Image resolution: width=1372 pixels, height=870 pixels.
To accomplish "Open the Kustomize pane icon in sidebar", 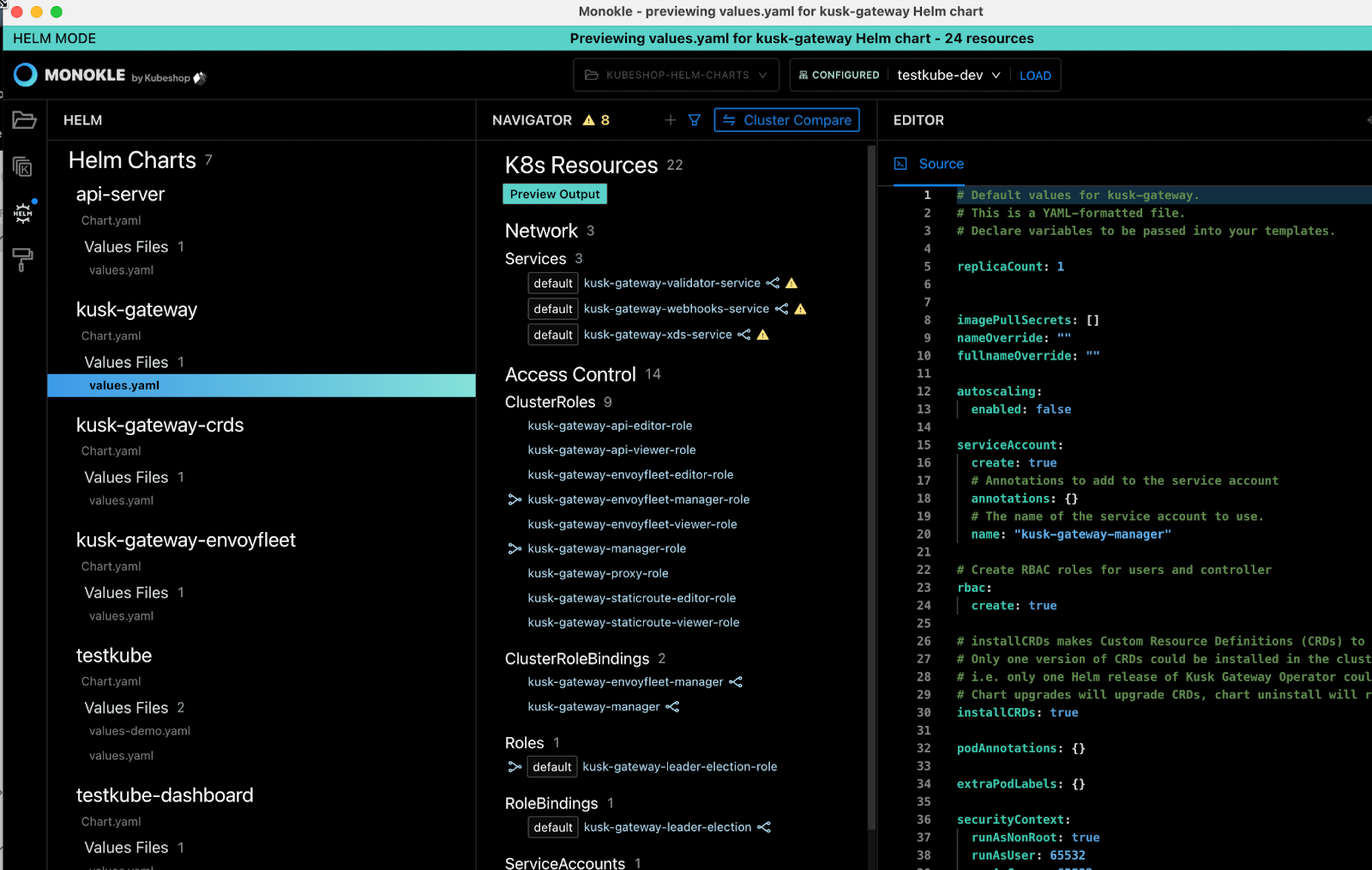I will click(x=23, y=166).
